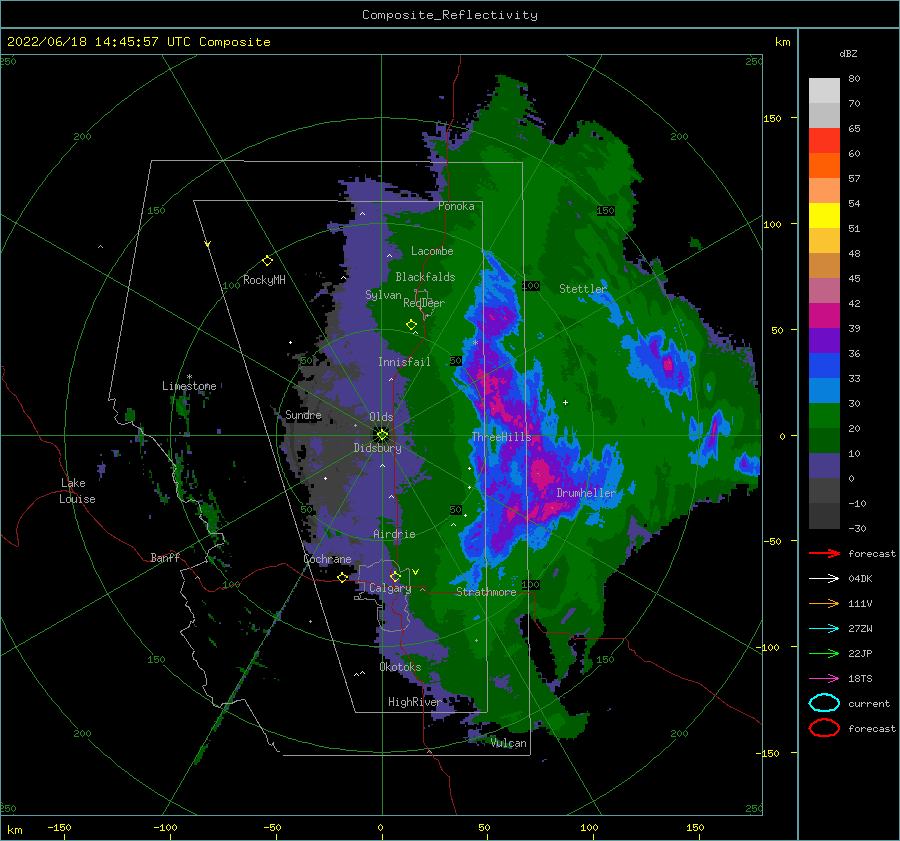This screenshot has width=900, height=841.
Task: Click the magenta 18TS arrow icon
Action: pos(824,679)
